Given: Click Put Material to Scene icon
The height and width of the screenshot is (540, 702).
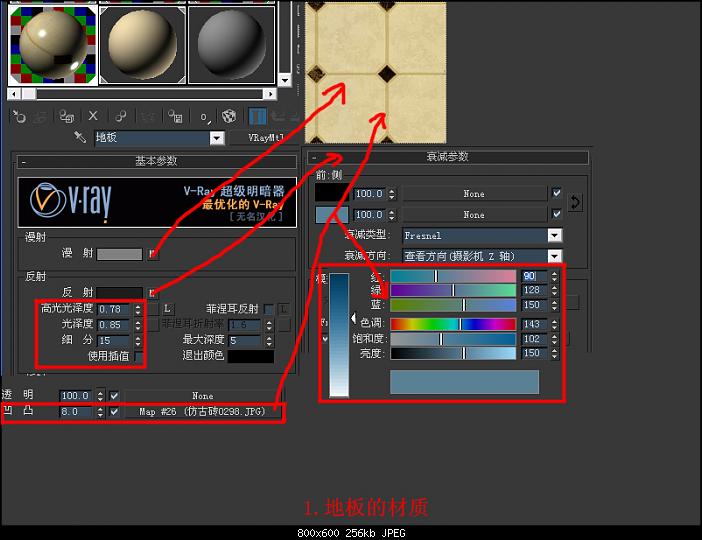Looking at the screenshot, I should click(41, 116).
